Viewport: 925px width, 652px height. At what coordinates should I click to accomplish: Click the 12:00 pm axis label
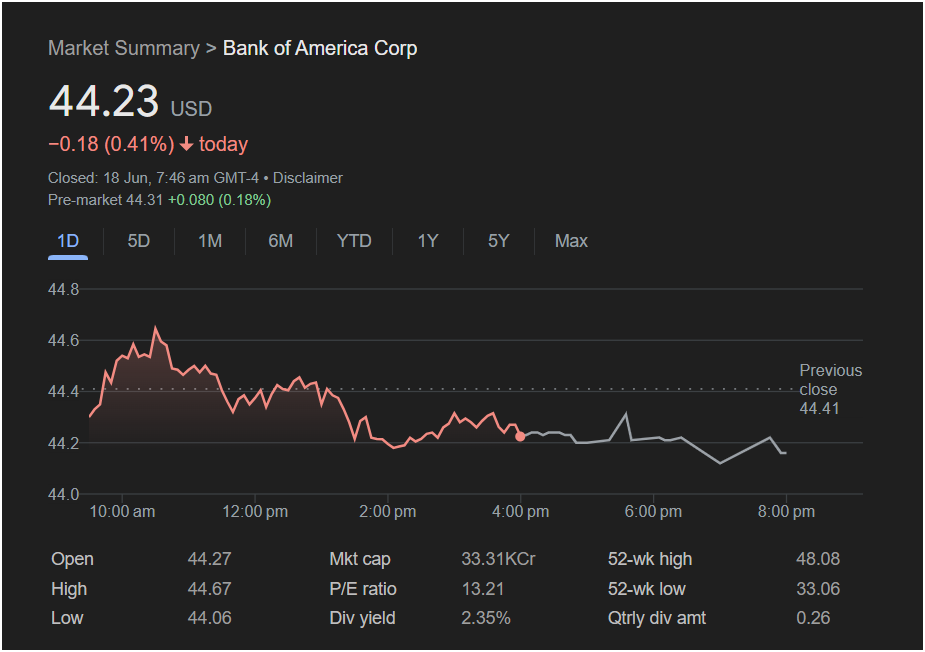point(255,512)
